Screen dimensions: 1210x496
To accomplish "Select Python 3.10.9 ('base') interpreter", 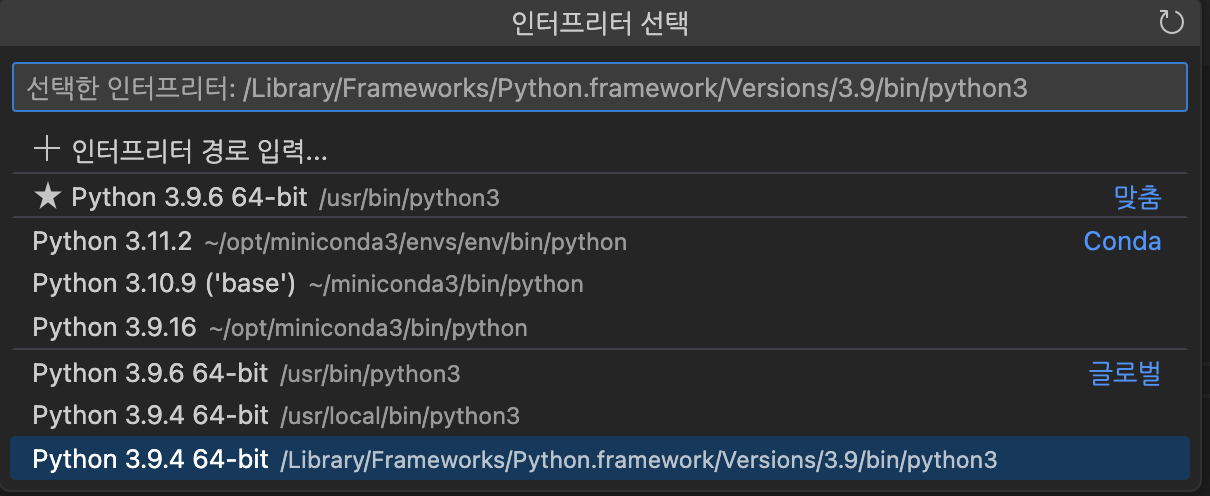I will tap(163, 284).
